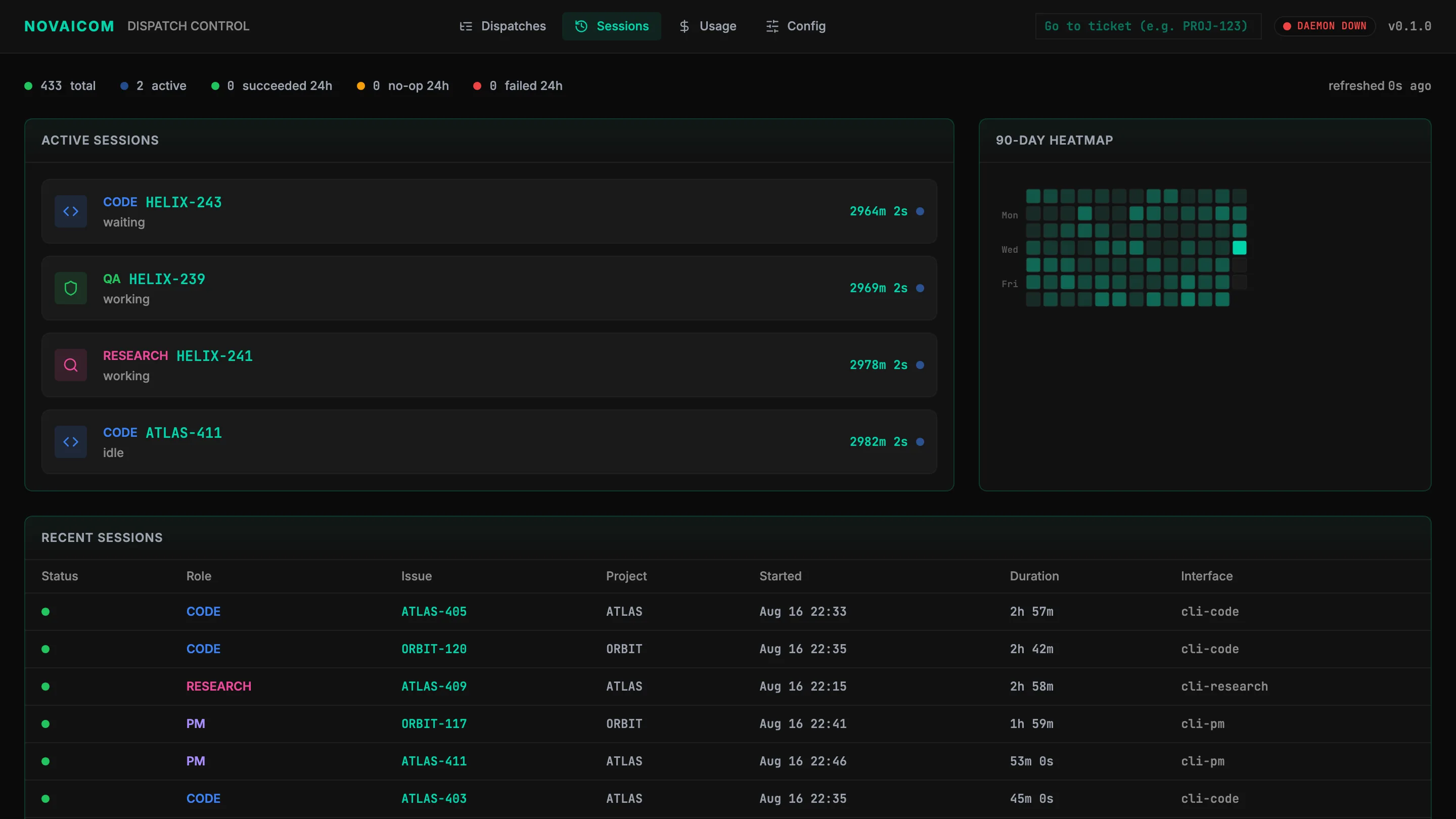The height and width of the screenshot is (819, 1456).
Task: Open issue ATLAS-409 in recent sessions
Action: coord(434,686)
